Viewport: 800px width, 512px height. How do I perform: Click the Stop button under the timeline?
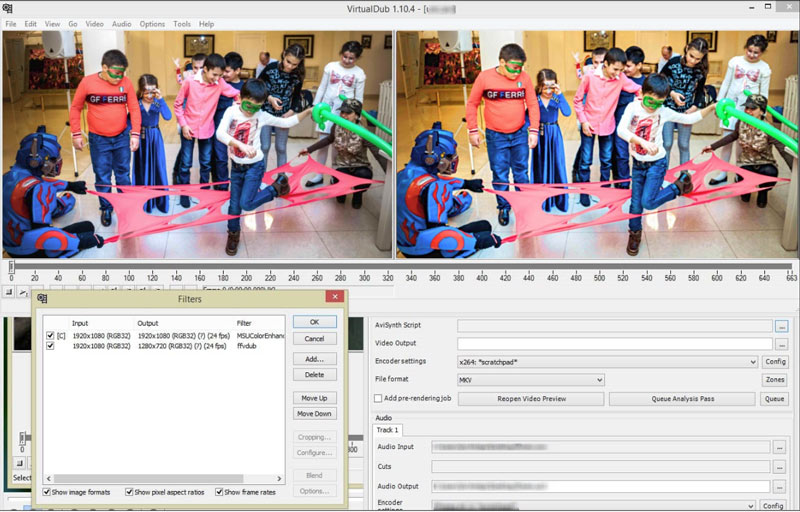9,292
